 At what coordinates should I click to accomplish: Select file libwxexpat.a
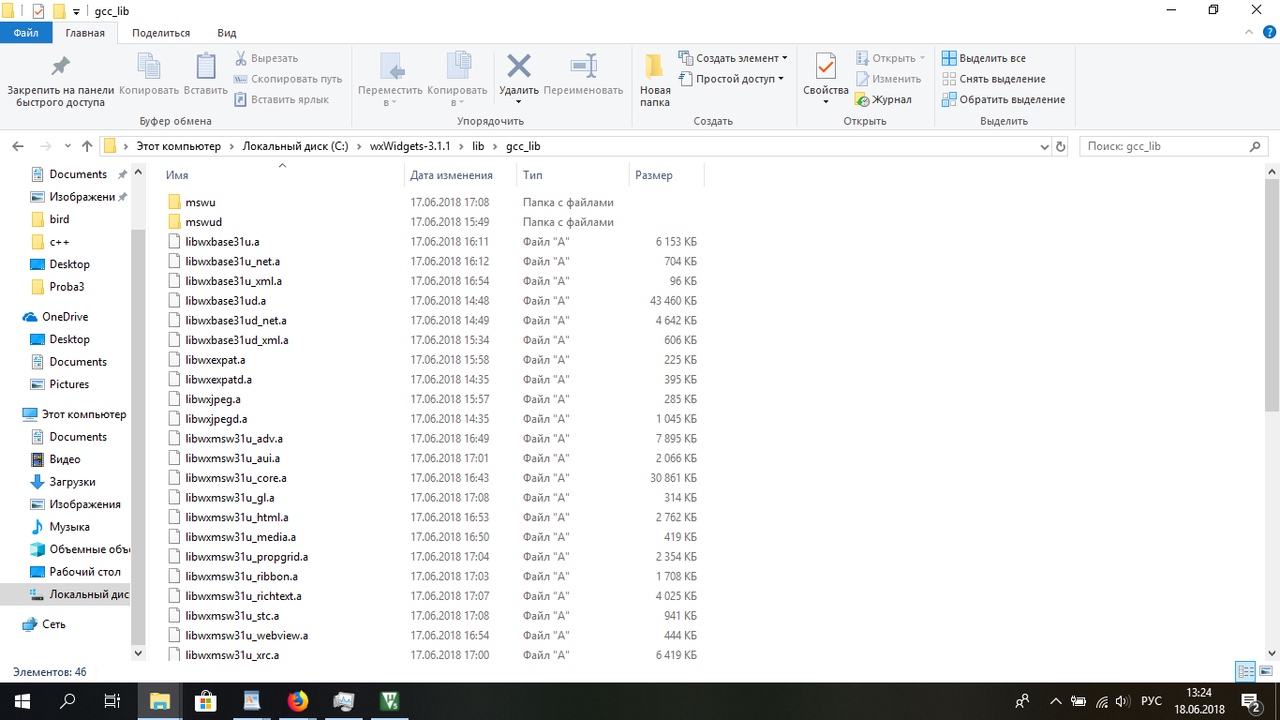pyautogui.click(x=215, y=360)
